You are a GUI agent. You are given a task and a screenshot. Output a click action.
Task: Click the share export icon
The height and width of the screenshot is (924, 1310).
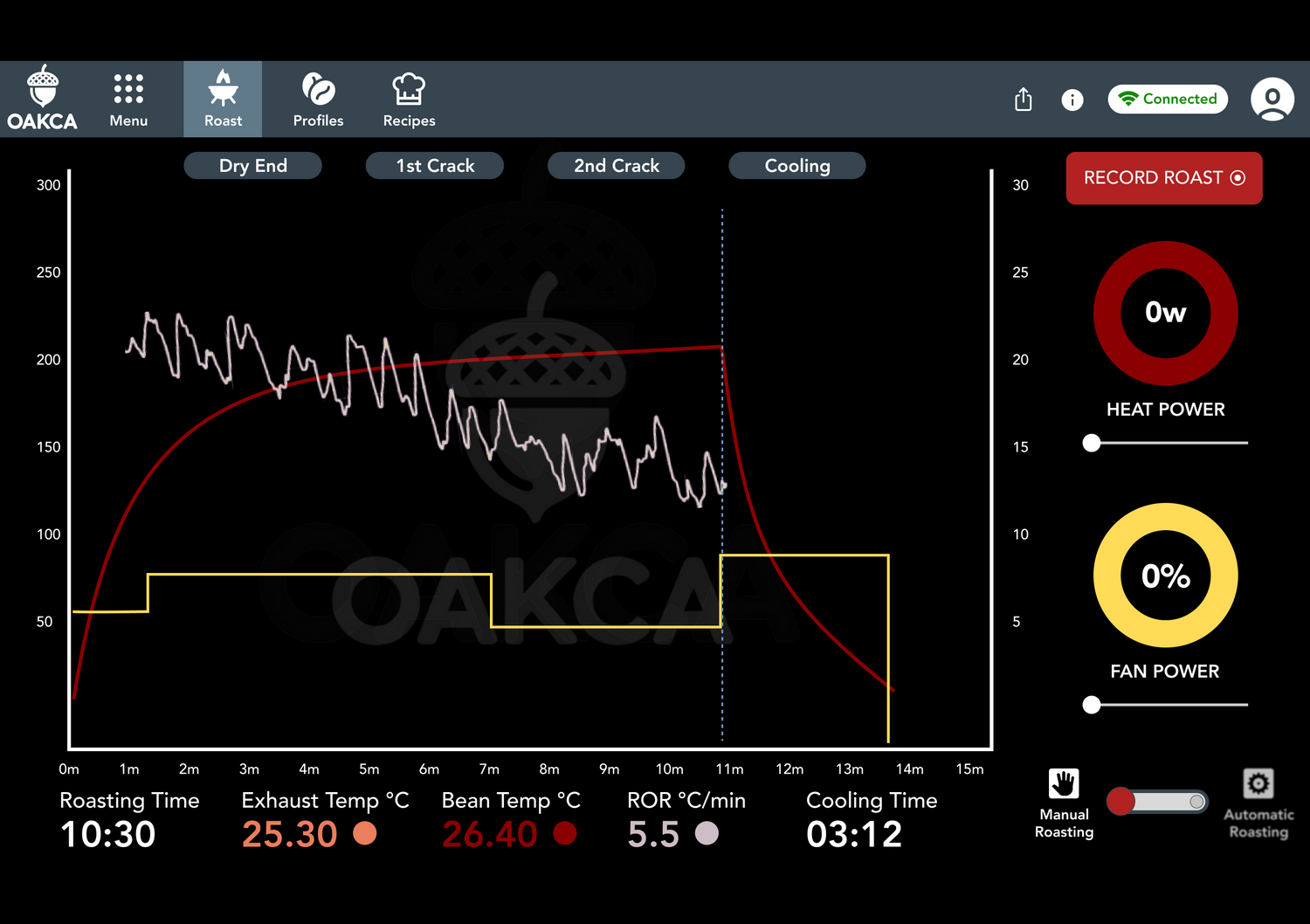pos(1024,100)
